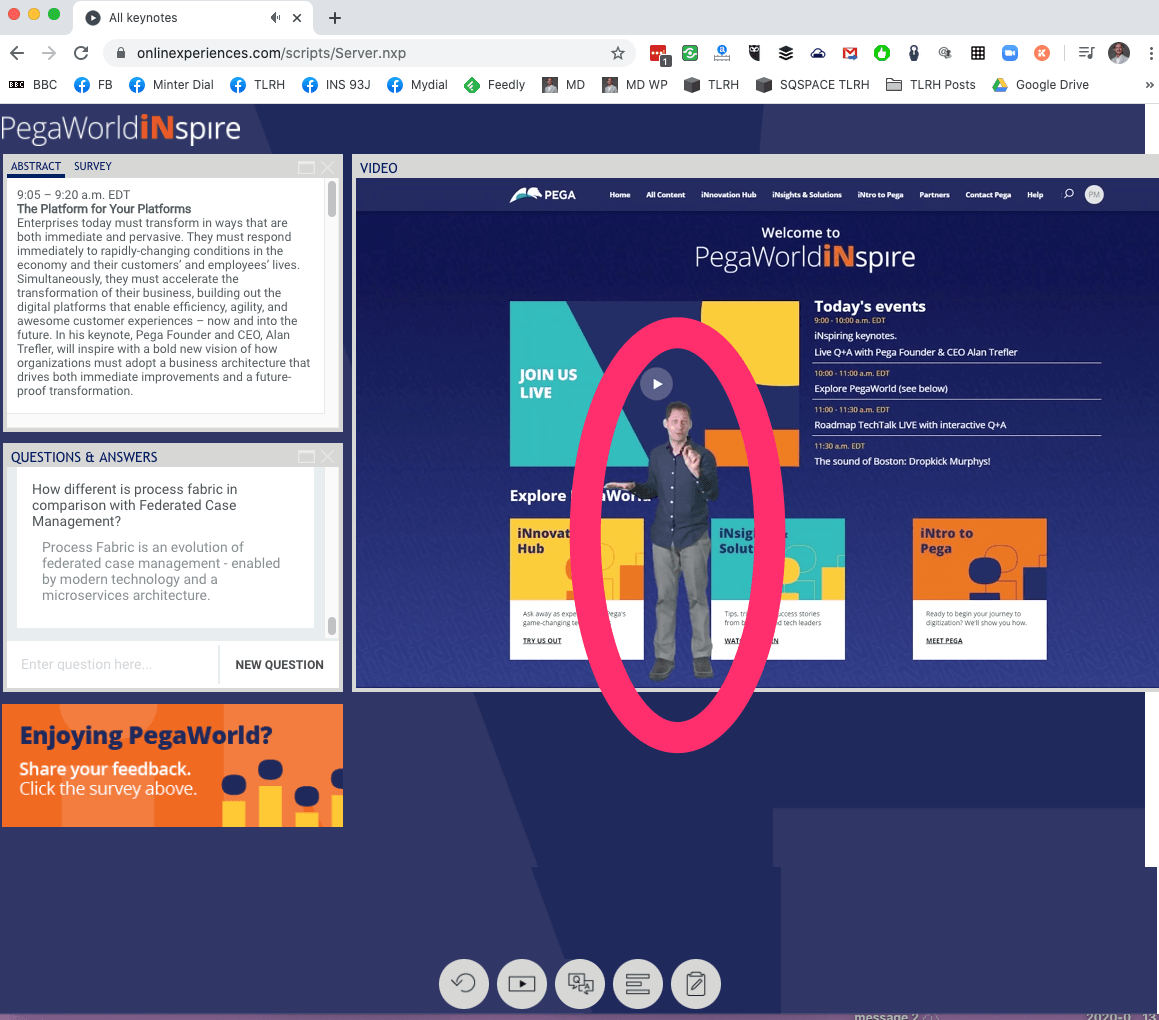Go back using the browser back arrow
This screenshot has height=1020, width=1159.
click(17, 53)
